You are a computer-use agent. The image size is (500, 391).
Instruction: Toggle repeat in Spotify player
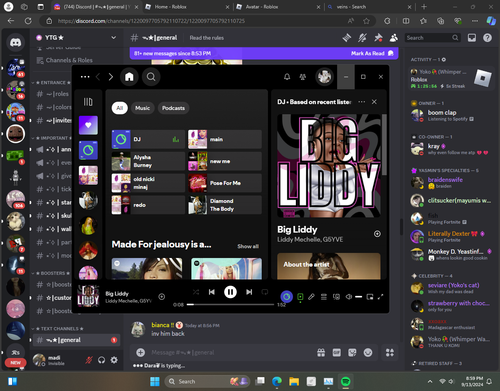click(265, 292)
